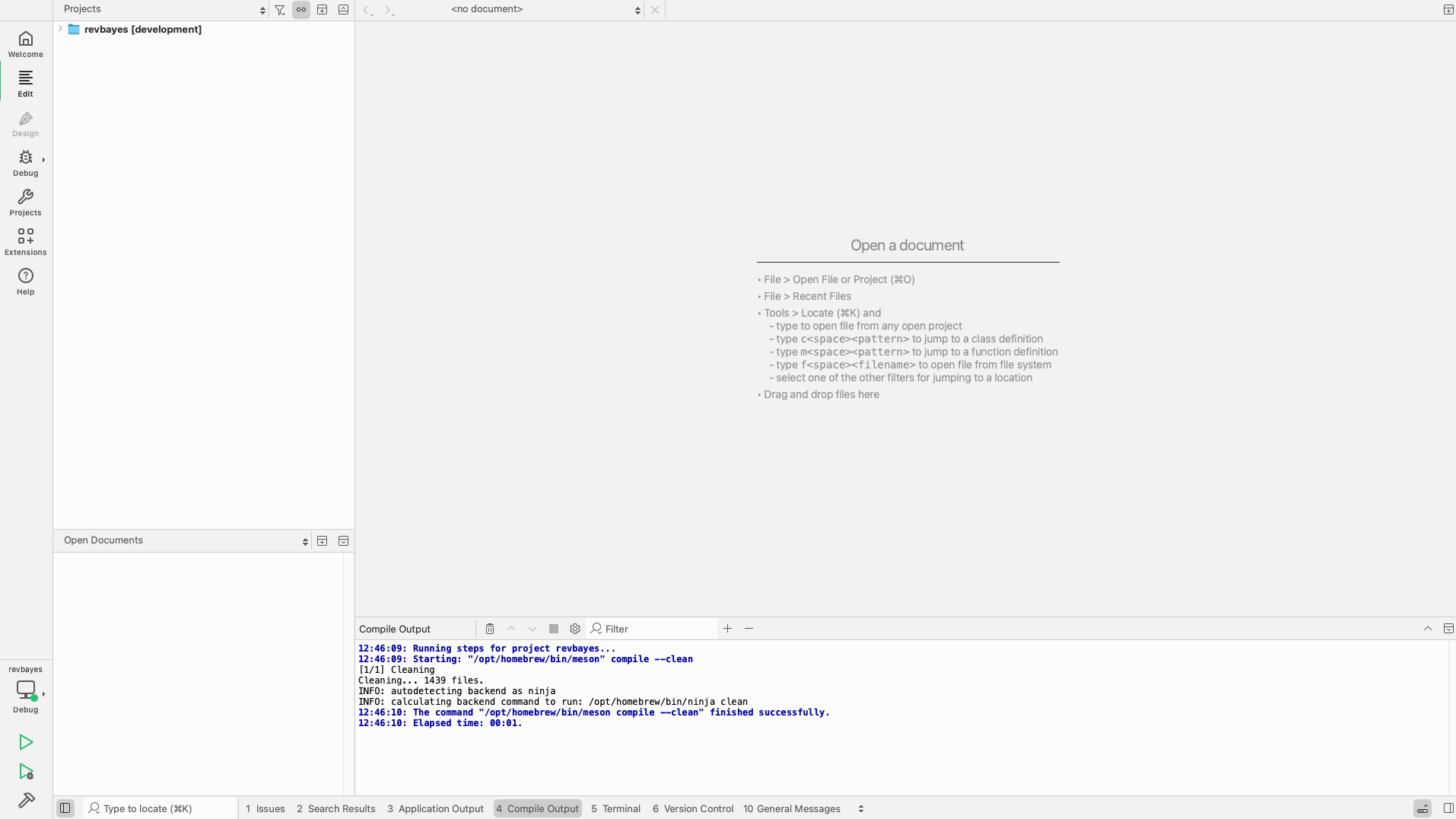Toggle synchronize with editor link button
Screen dimensions: 1456x819
[x=301, y=10]
